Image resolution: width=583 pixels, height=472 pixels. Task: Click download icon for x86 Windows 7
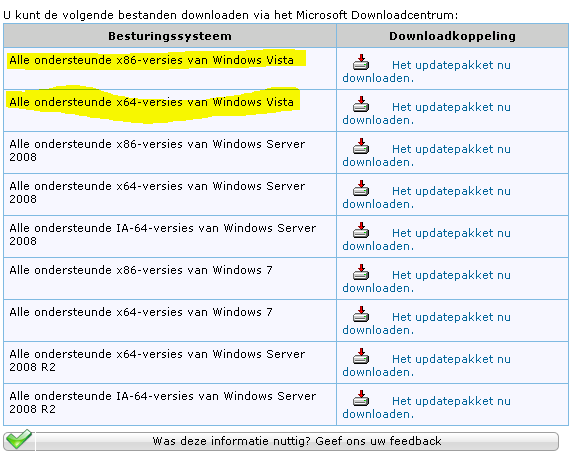(x=361, y=272)
